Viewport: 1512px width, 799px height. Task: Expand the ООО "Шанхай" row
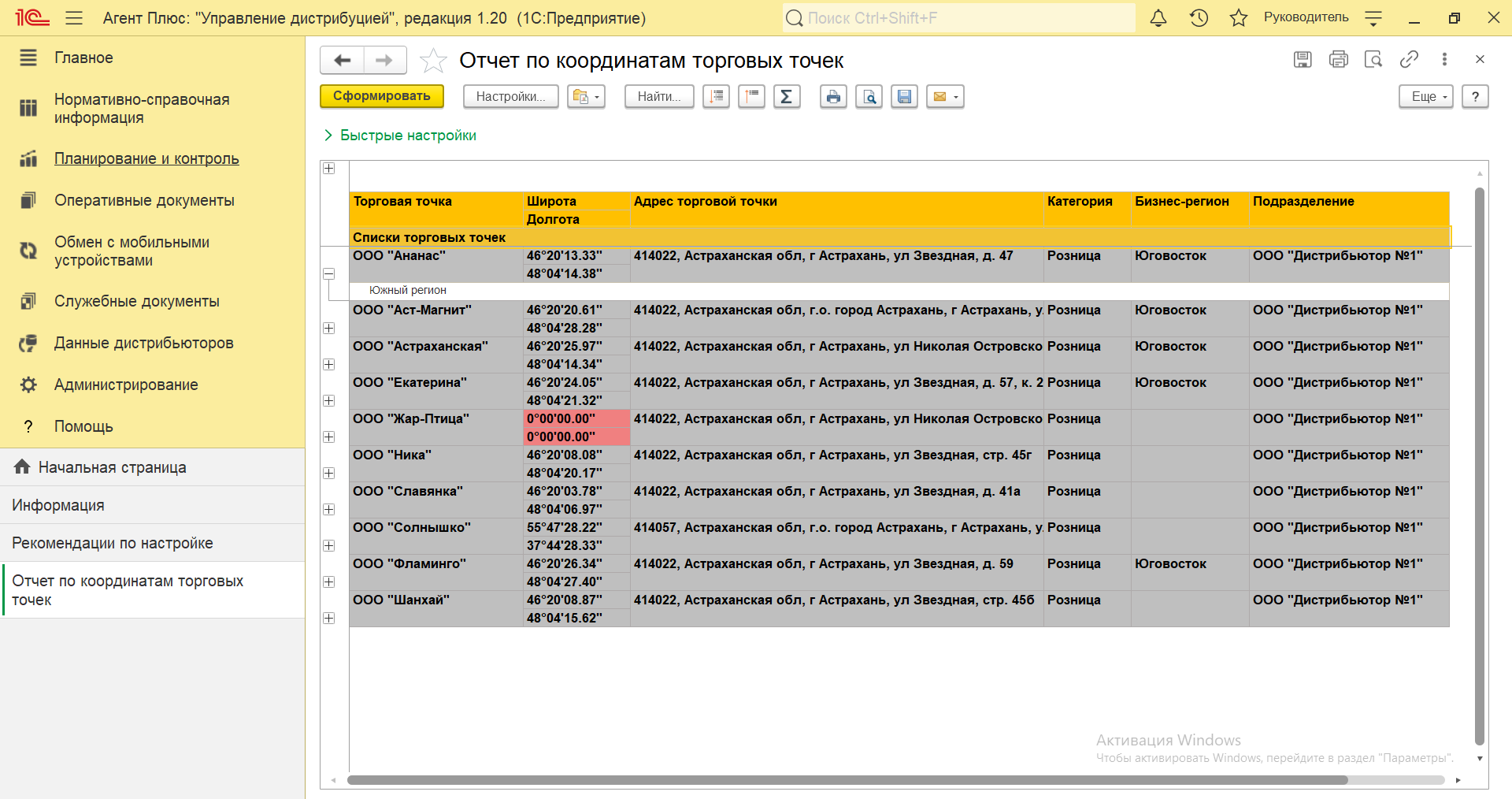point(329,618)
